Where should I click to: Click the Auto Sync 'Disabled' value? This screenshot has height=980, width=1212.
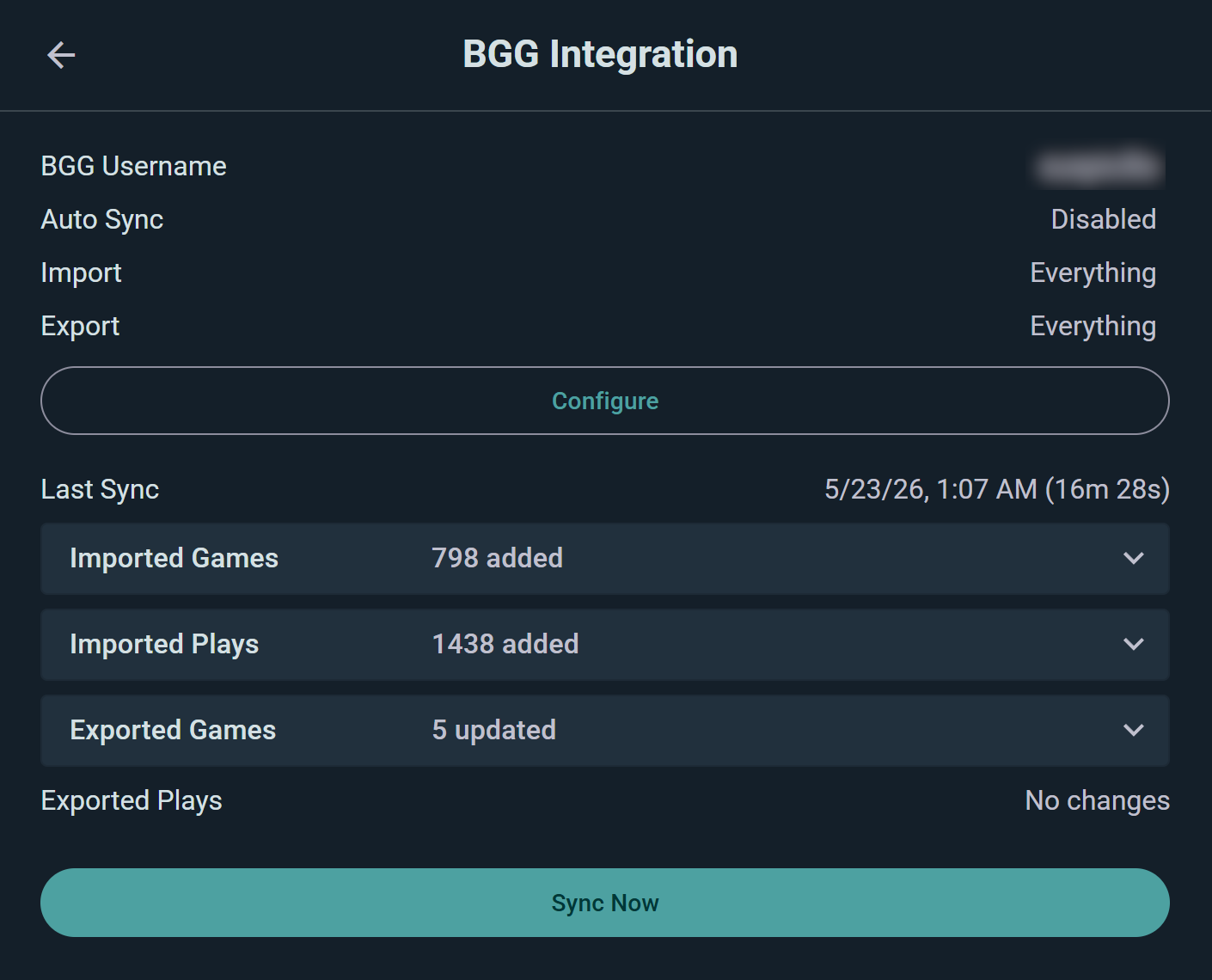click(x=1103, y=219)
